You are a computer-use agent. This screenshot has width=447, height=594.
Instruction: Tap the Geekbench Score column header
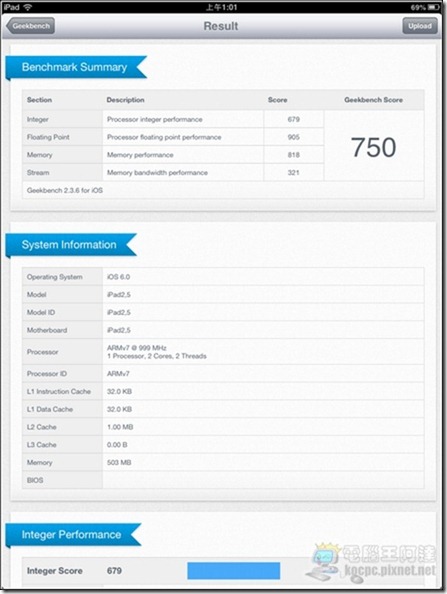[x=374, y=100]
